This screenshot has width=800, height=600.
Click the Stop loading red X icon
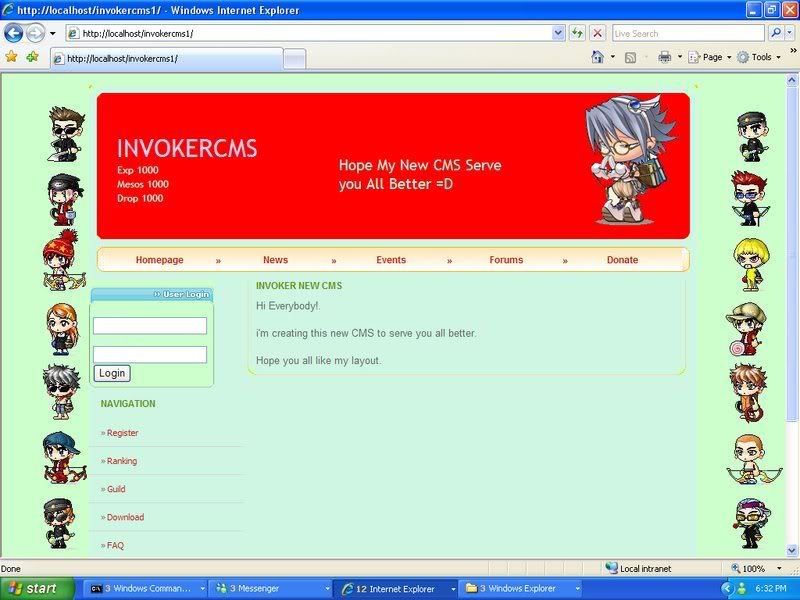tap(597, 34)
